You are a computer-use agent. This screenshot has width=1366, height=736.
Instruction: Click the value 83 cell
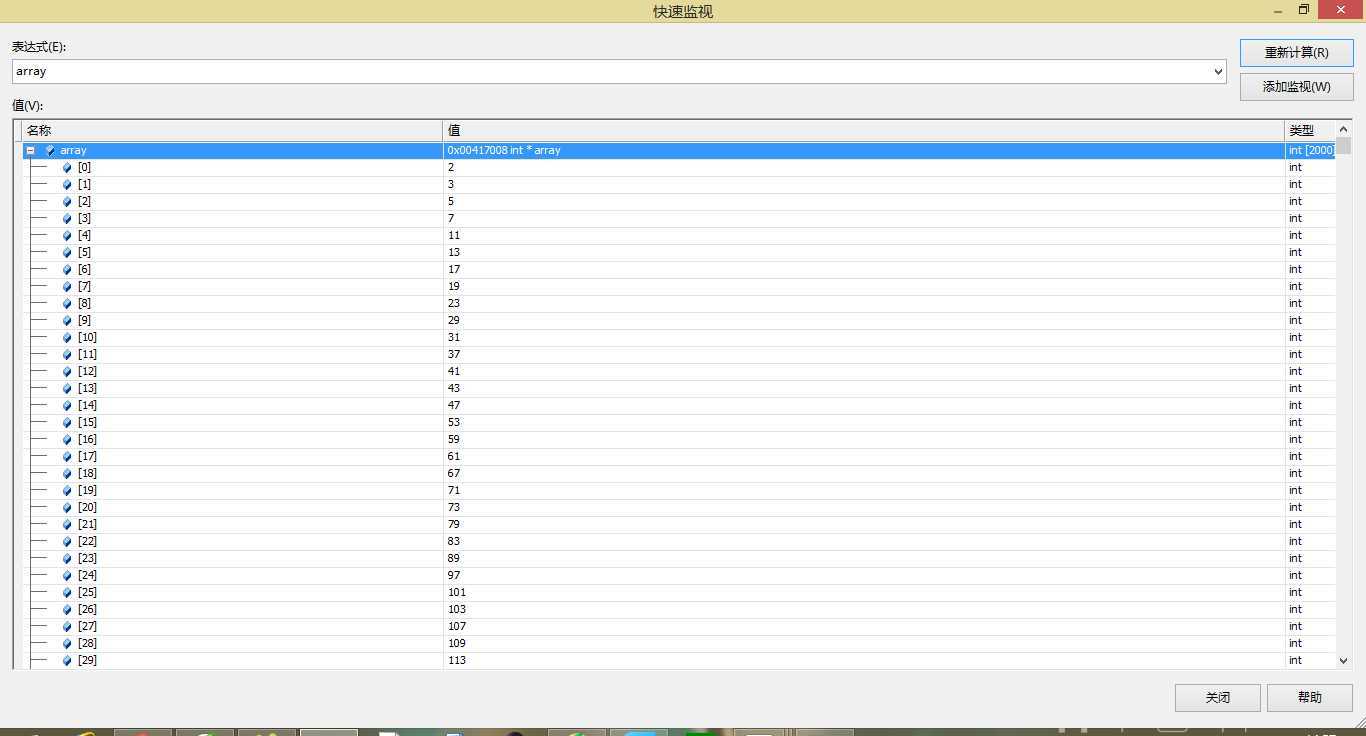(x=864, y=541)
